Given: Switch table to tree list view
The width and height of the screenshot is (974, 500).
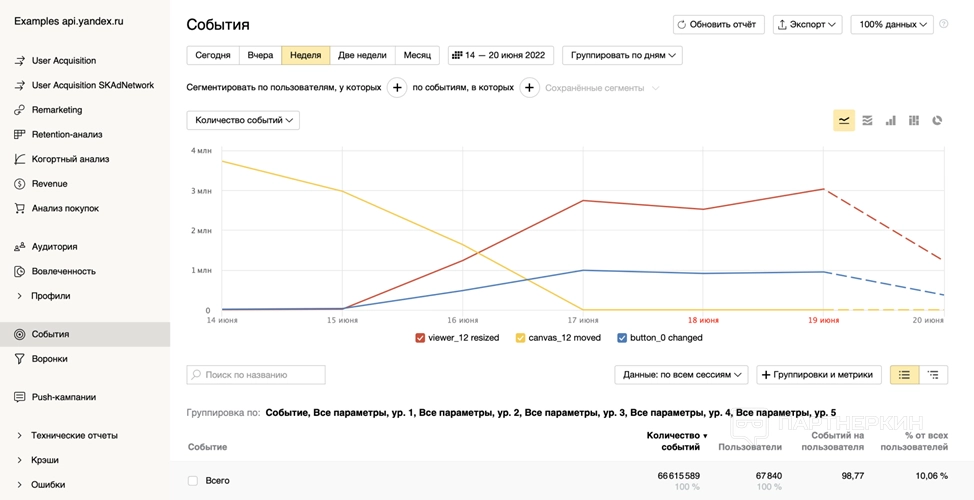Looking at the screenshot, I should (x=932, y=375).
